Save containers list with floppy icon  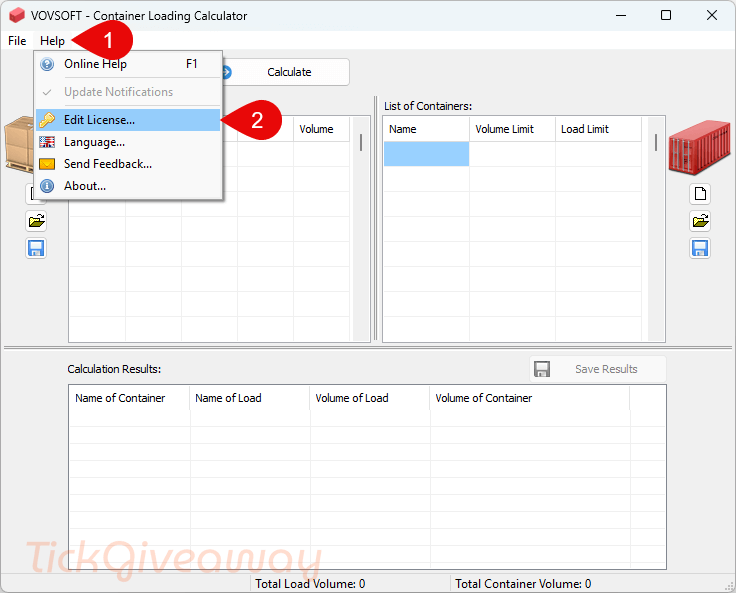tap(700, 248)
